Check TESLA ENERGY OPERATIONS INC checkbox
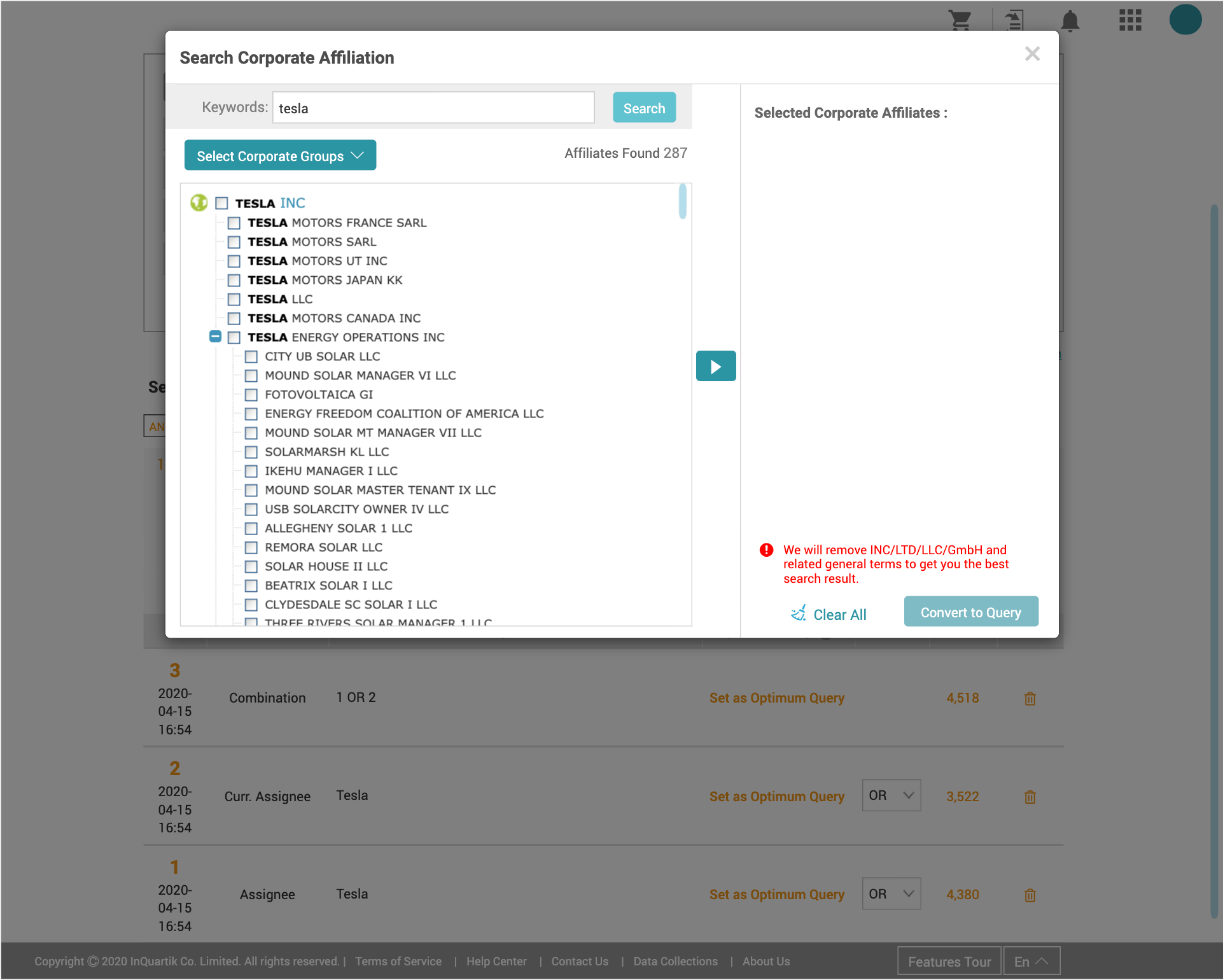Image resolution: width=1223 pixels, height=980 pixels. point(234,337)
